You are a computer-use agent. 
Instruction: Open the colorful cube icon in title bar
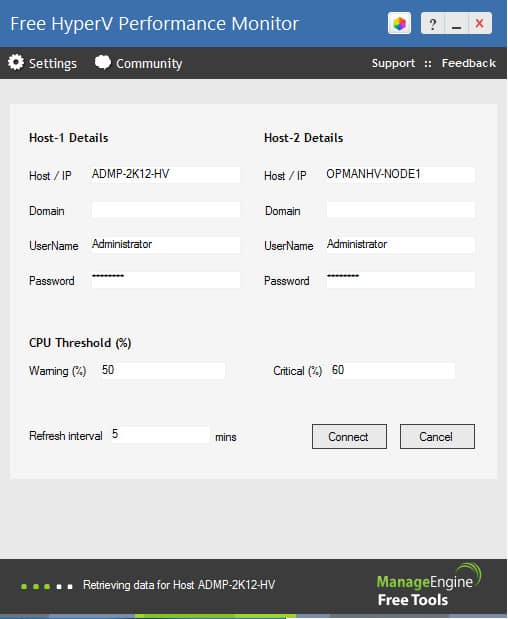(x=399, y=23)
